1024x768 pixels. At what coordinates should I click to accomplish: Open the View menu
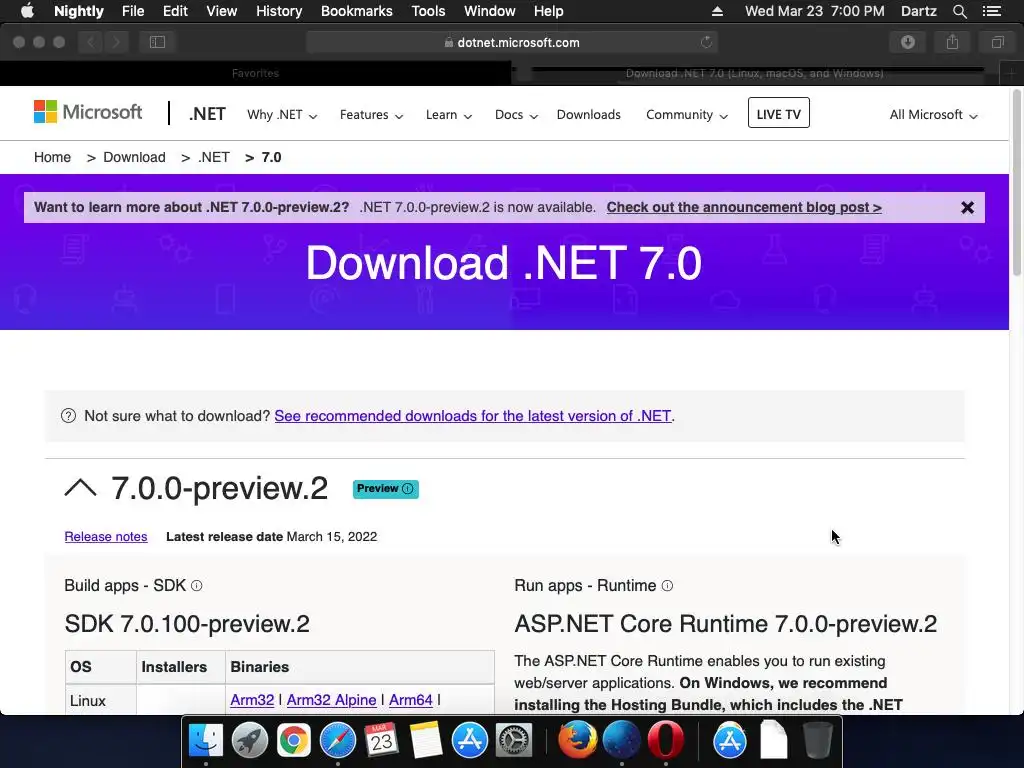221,11
